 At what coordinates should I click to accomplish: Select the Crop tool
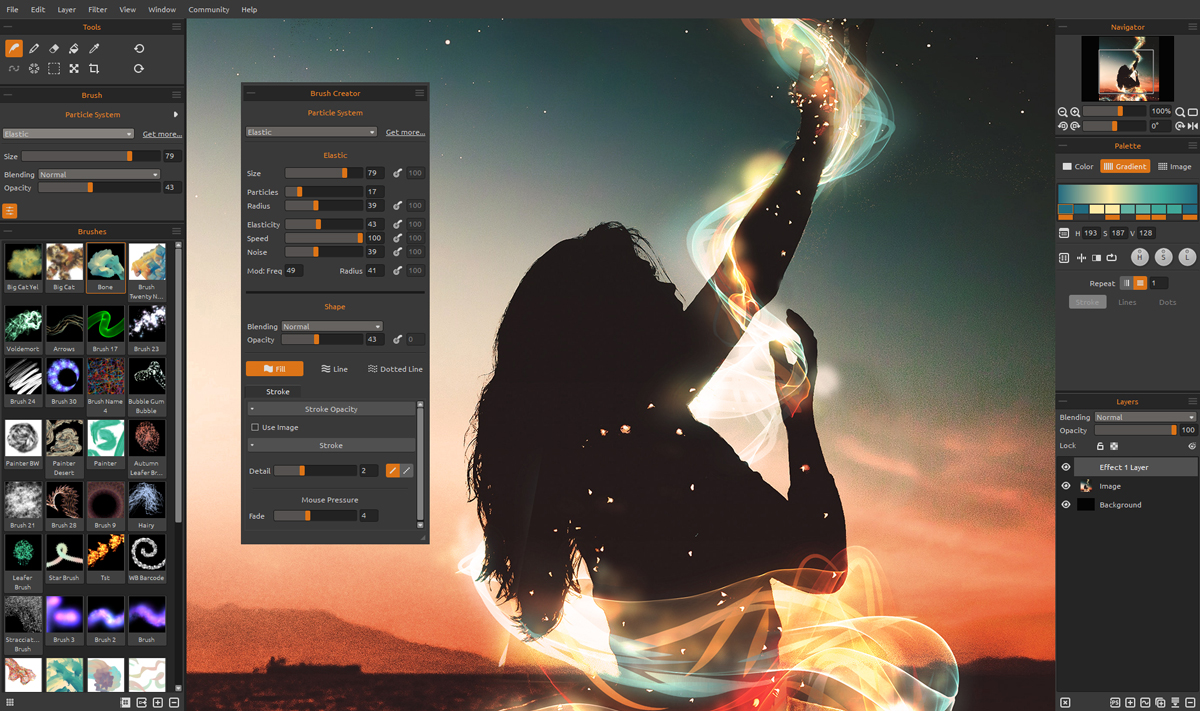[x=94, y=69]
